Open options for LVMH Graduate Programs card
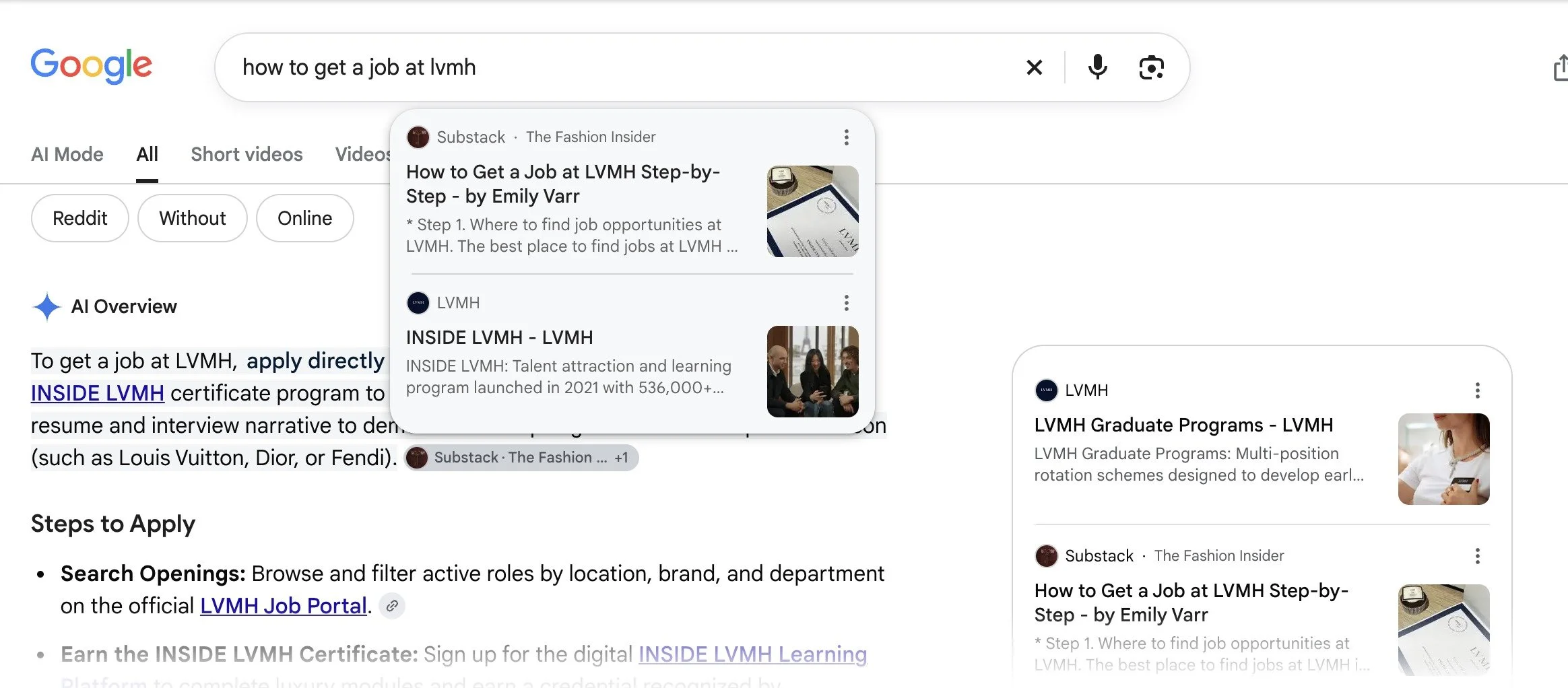This screenshot has width=1568, height=688. point(1477,390)
